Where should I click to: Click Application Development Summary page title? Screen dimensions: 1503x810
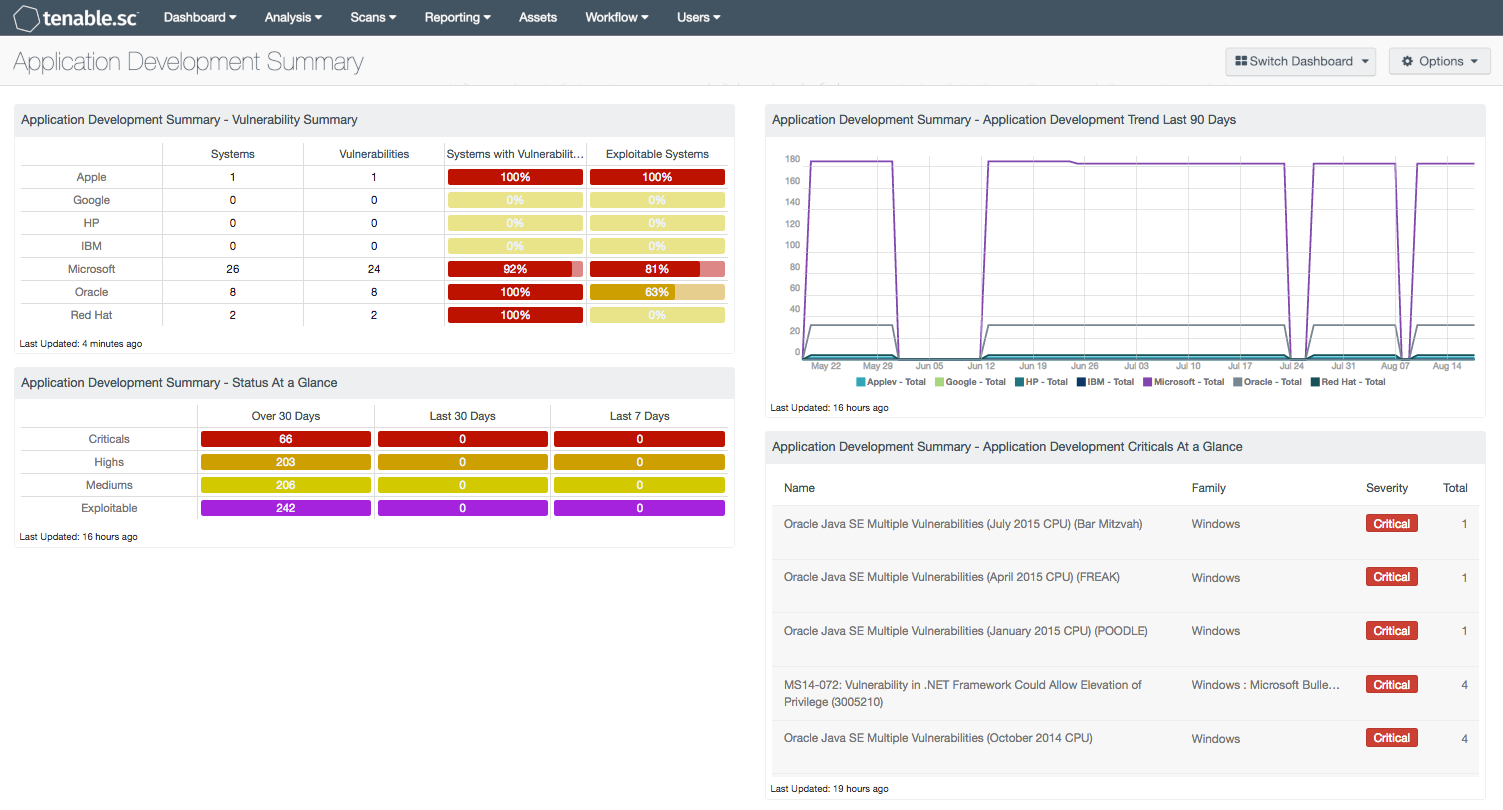pyautogui.click(x=188, y=62)
